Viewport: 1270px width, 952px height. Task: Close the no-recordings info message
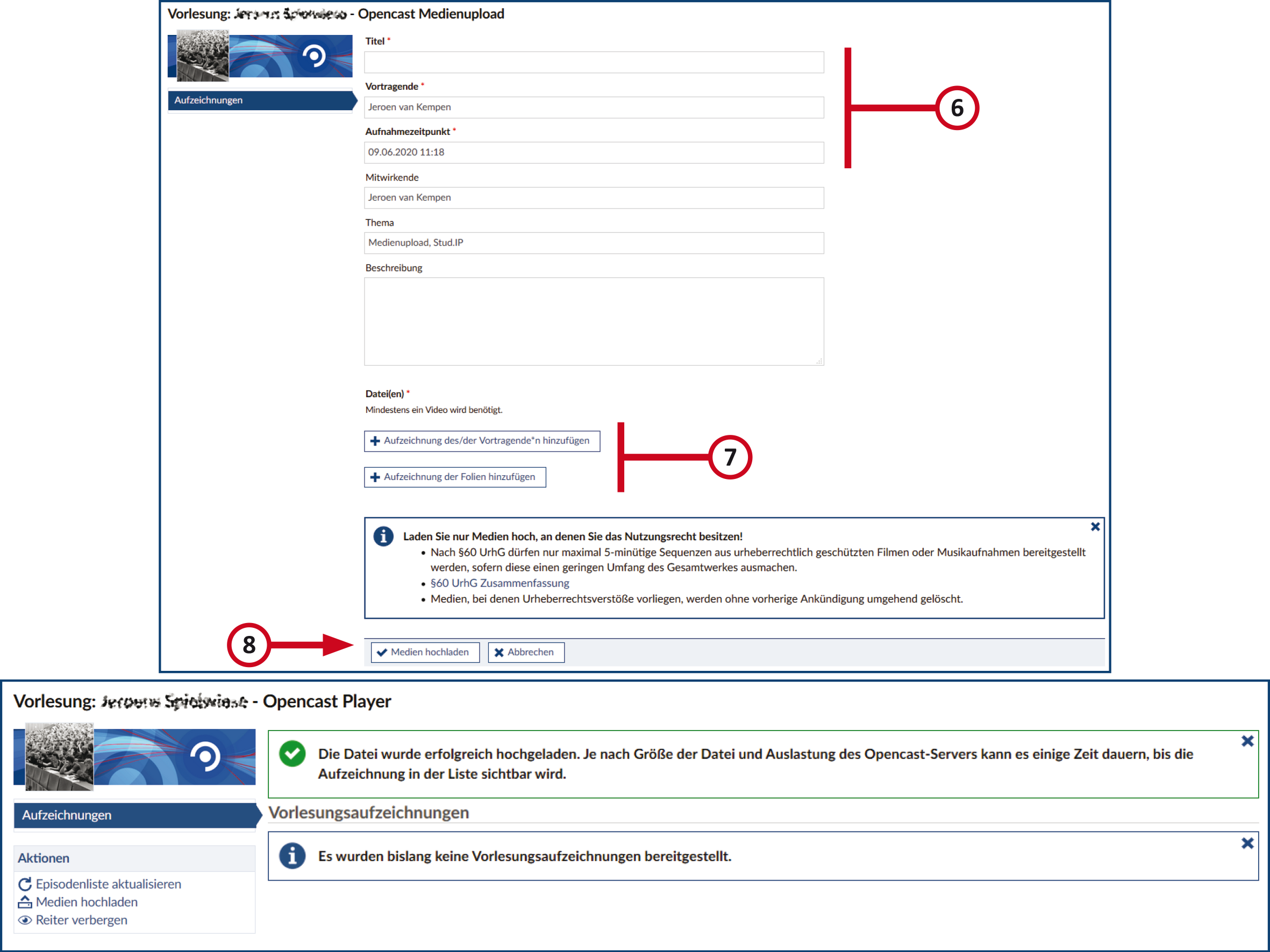tap(1247, 843)
